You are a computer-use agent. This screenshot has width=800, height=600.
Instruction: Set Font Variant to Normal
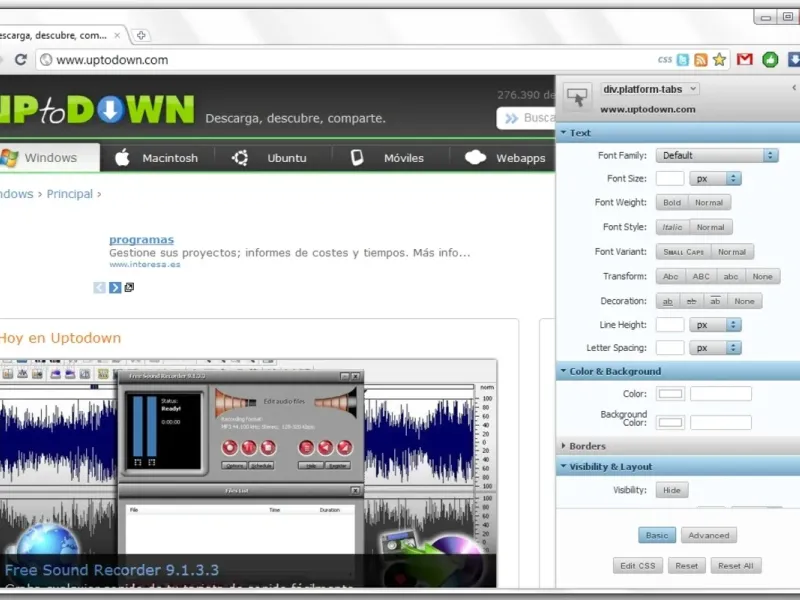point(732,252)
